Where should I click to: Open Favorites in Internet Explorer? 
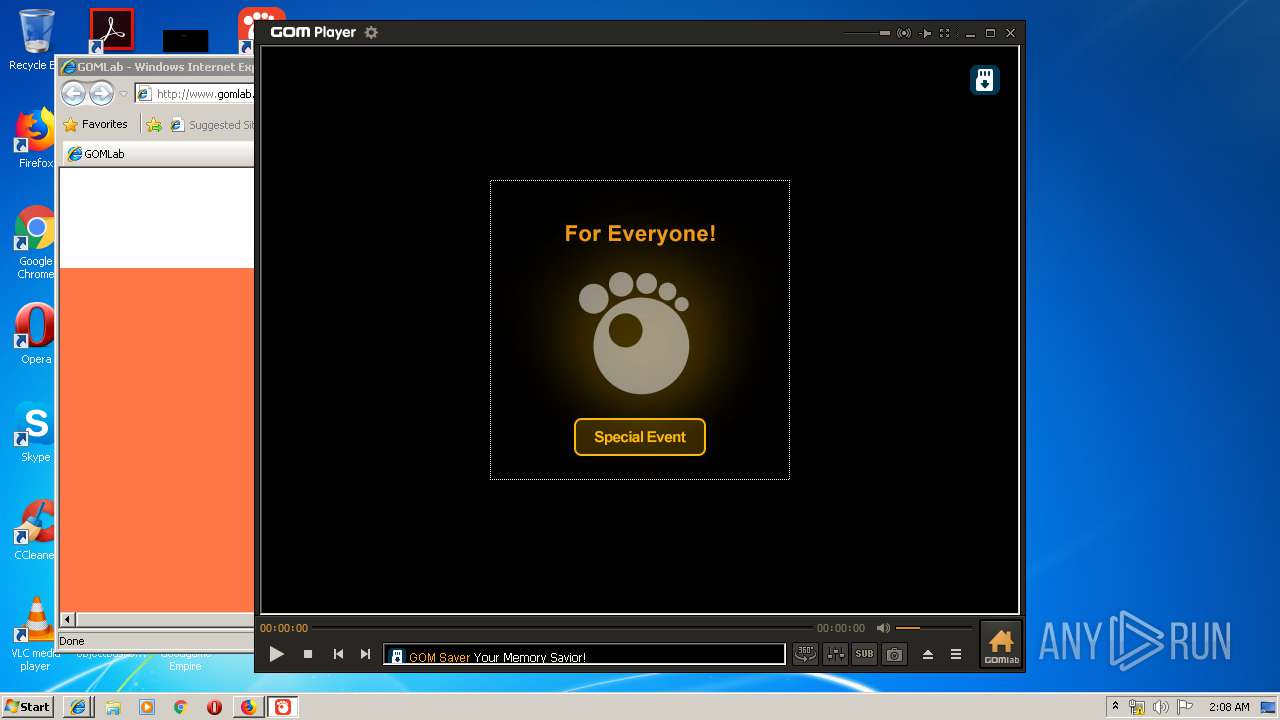pos(96,124)
